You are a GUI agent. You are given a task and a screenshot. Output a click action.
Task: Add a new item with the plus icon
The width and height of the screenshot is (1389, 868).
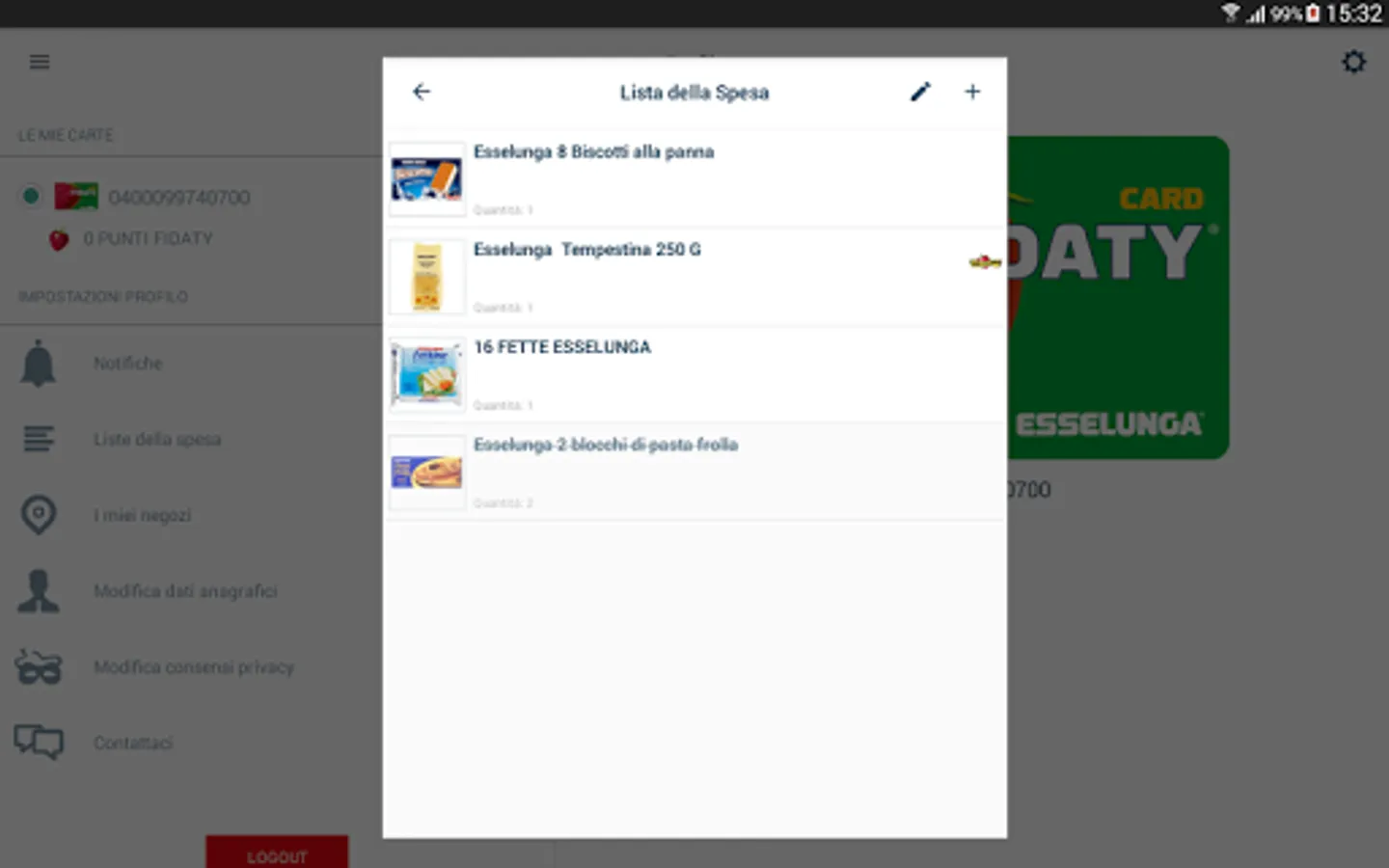972,92
